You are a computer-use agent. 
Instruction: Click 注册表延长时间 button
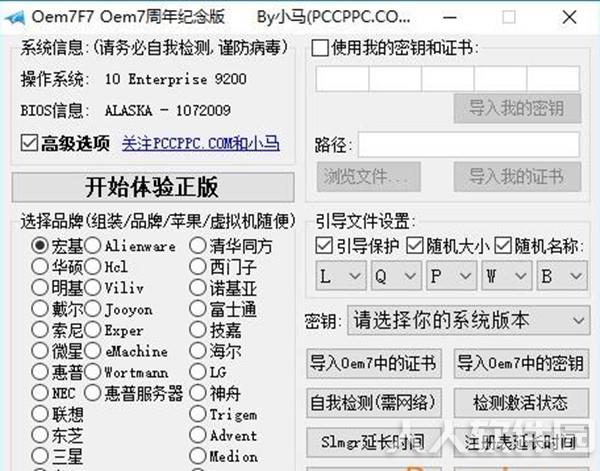click(521, 442)
